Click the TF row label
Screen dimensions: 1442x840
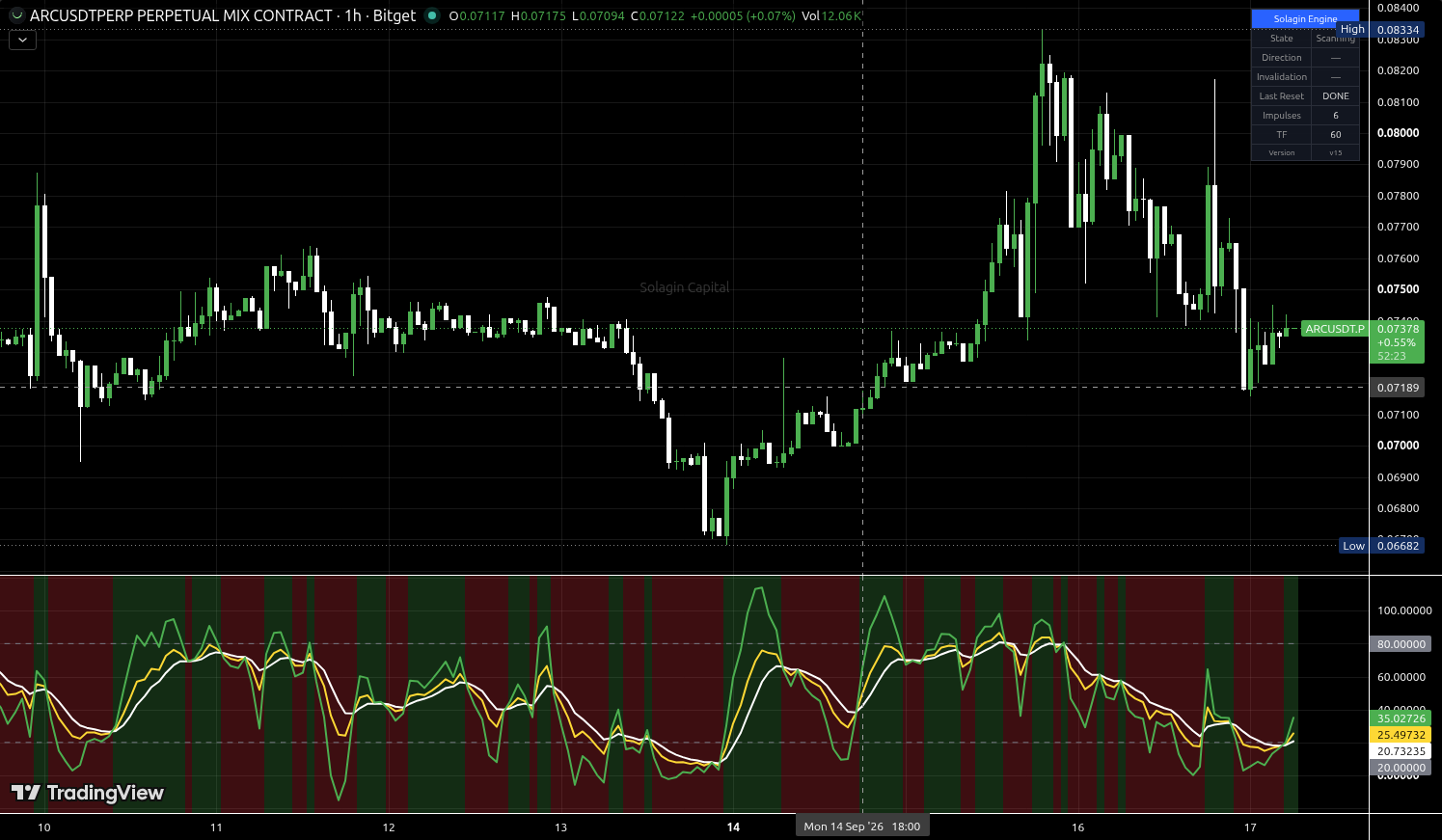pos(1281,135)
